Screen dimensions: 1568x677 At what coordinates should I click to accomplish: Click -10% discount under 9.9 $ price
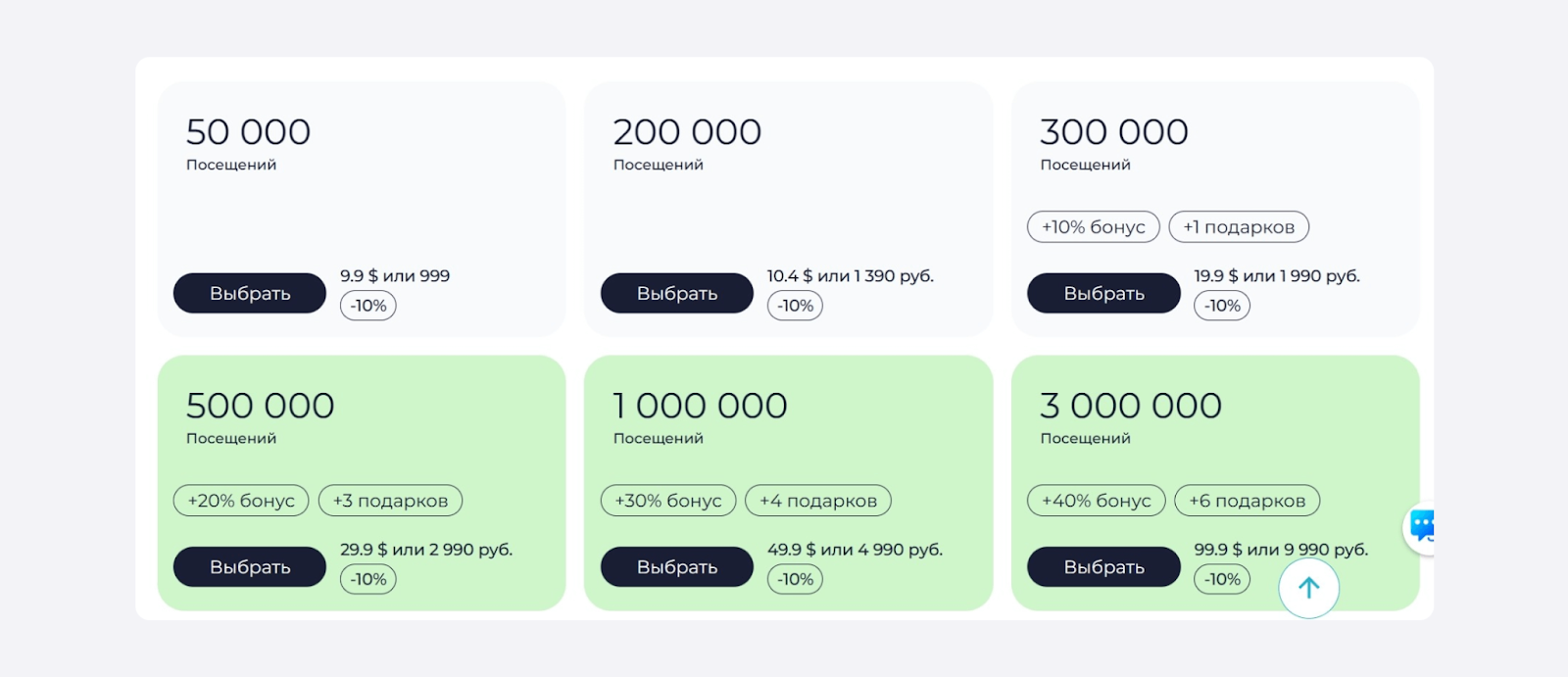[368, 306]
